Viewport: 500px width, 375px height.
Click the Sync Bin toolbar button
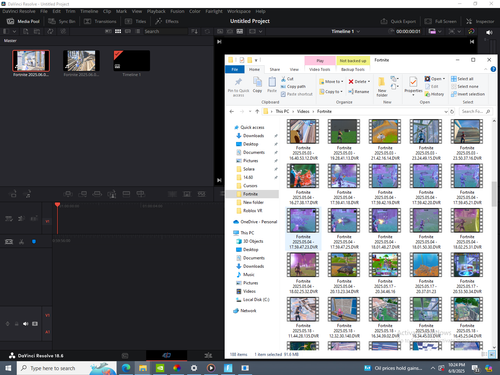(62, 21)
